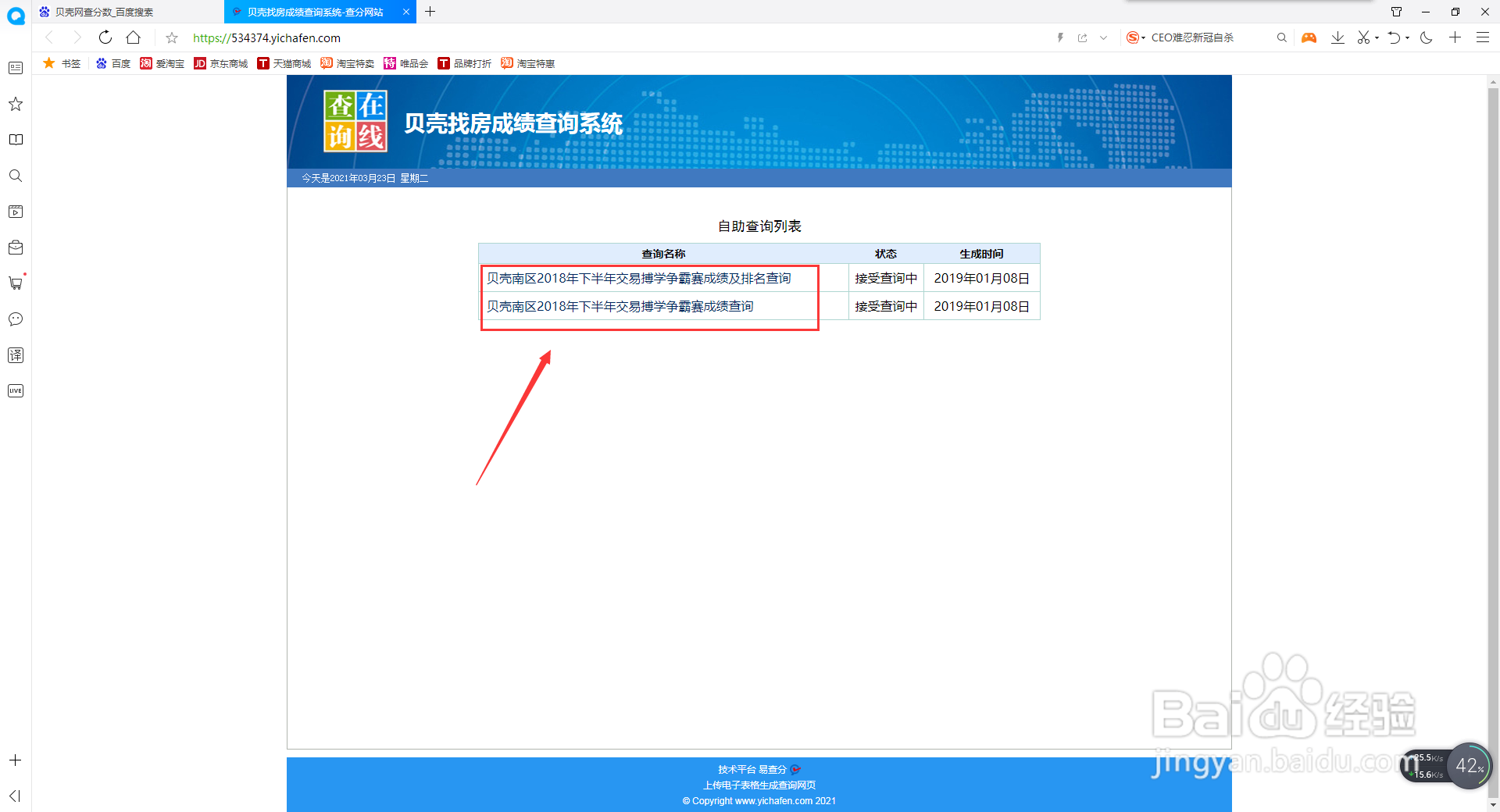Open favorites star in left sidebar
The width and height of the screenshot is (1500, 812).
[16, 104]
